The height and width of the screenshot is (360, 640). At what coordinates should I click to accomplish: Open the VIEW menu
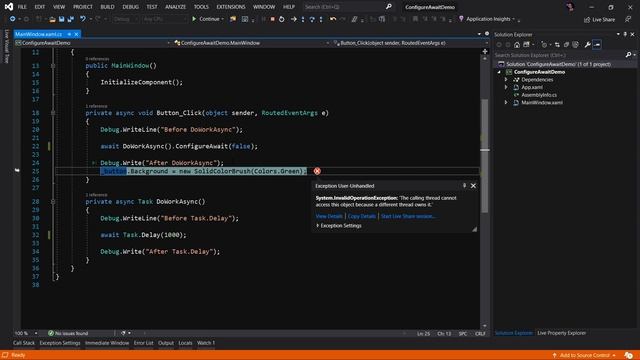tap(59, 7)
